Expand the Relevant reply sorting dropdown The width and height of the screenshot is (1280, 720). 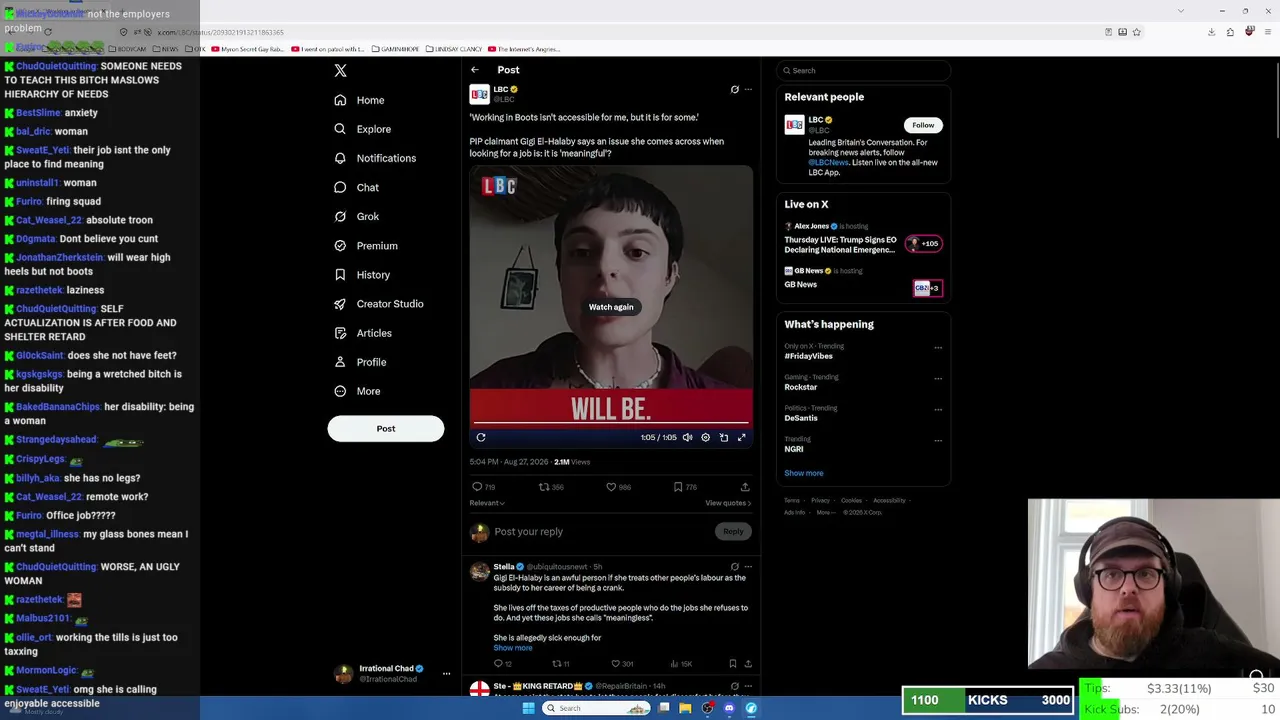click(487, 503)
